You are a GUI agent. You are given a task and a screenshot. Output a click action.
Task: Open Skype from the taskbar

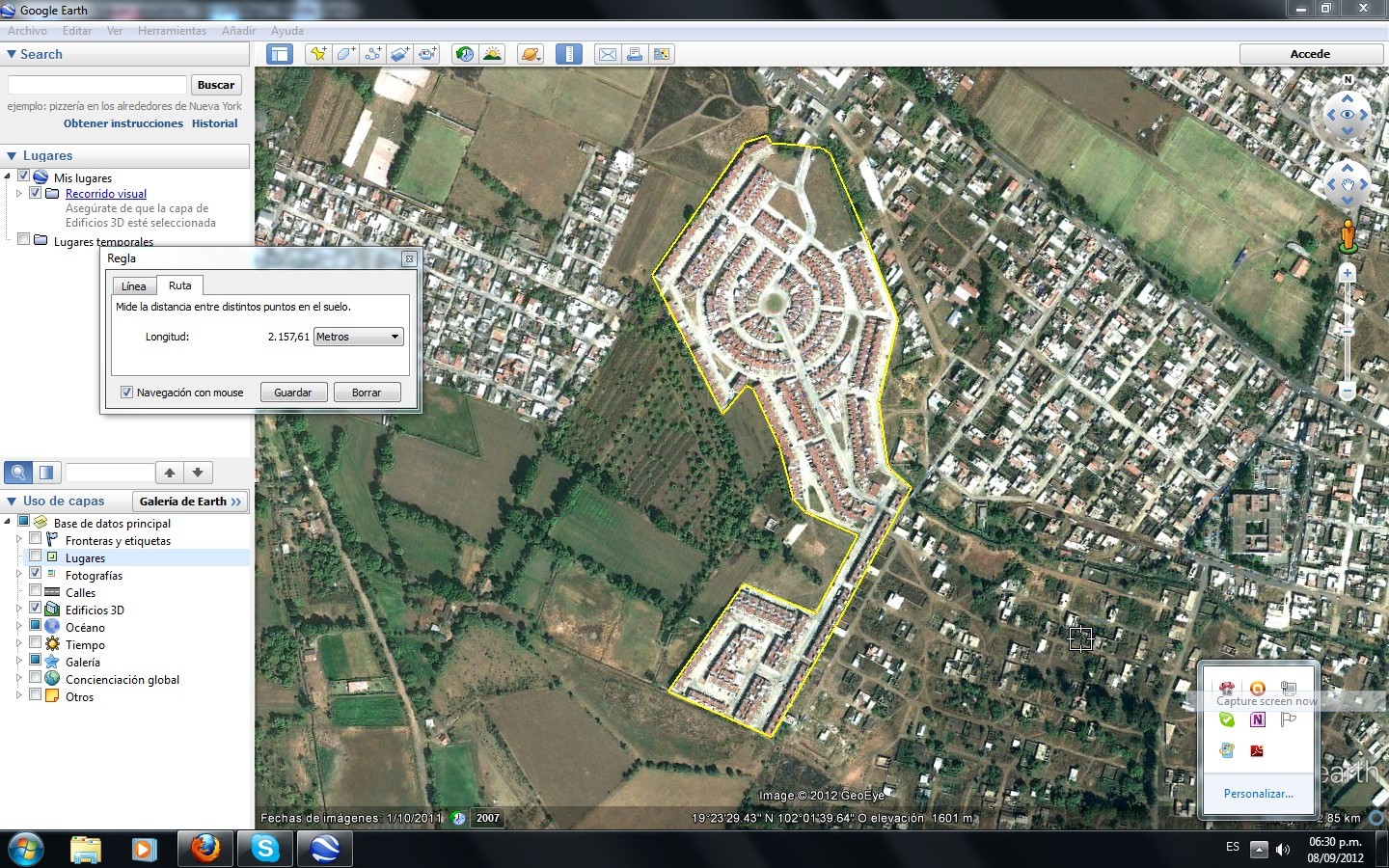click(264, 849)
